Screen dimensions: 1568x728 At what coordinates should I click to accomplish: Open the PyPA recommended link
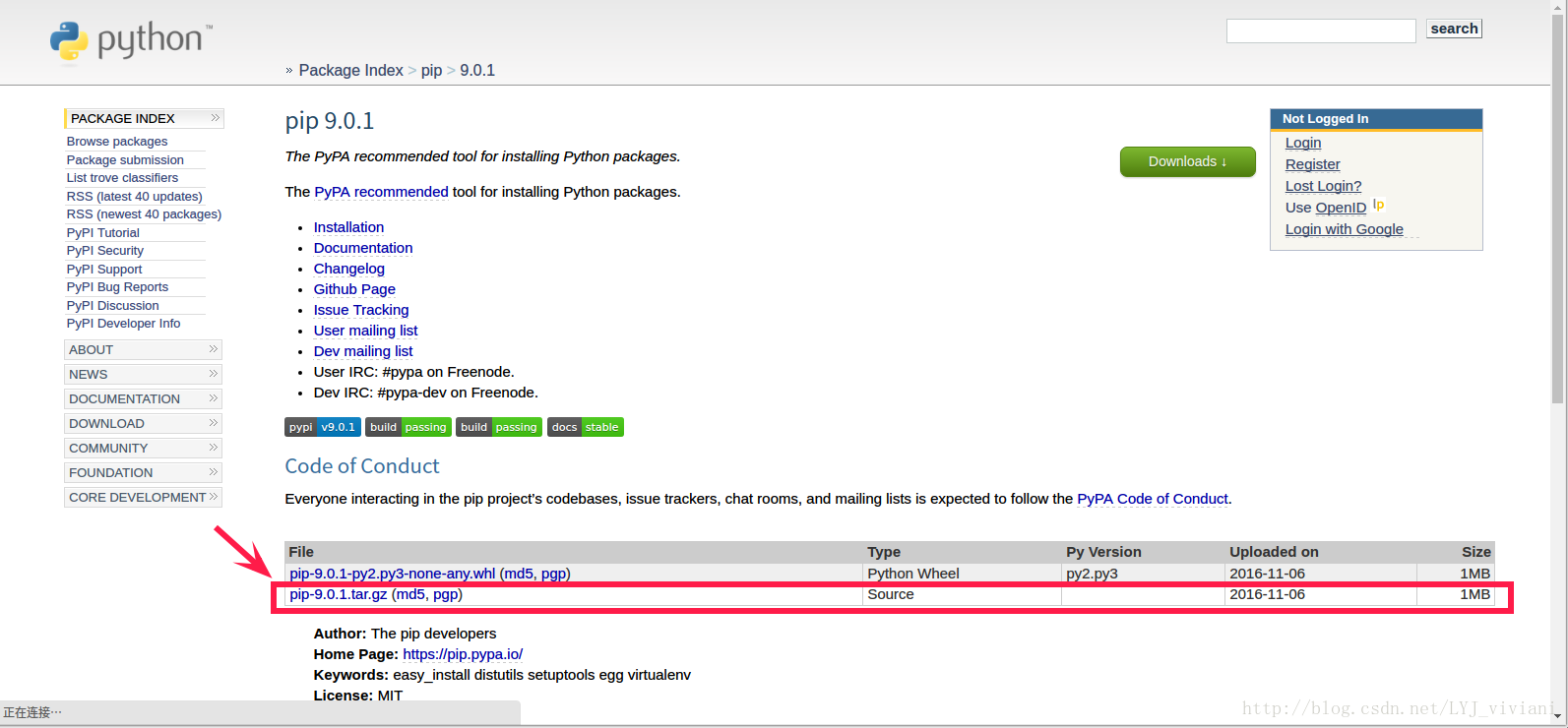[x=381, y=192]
